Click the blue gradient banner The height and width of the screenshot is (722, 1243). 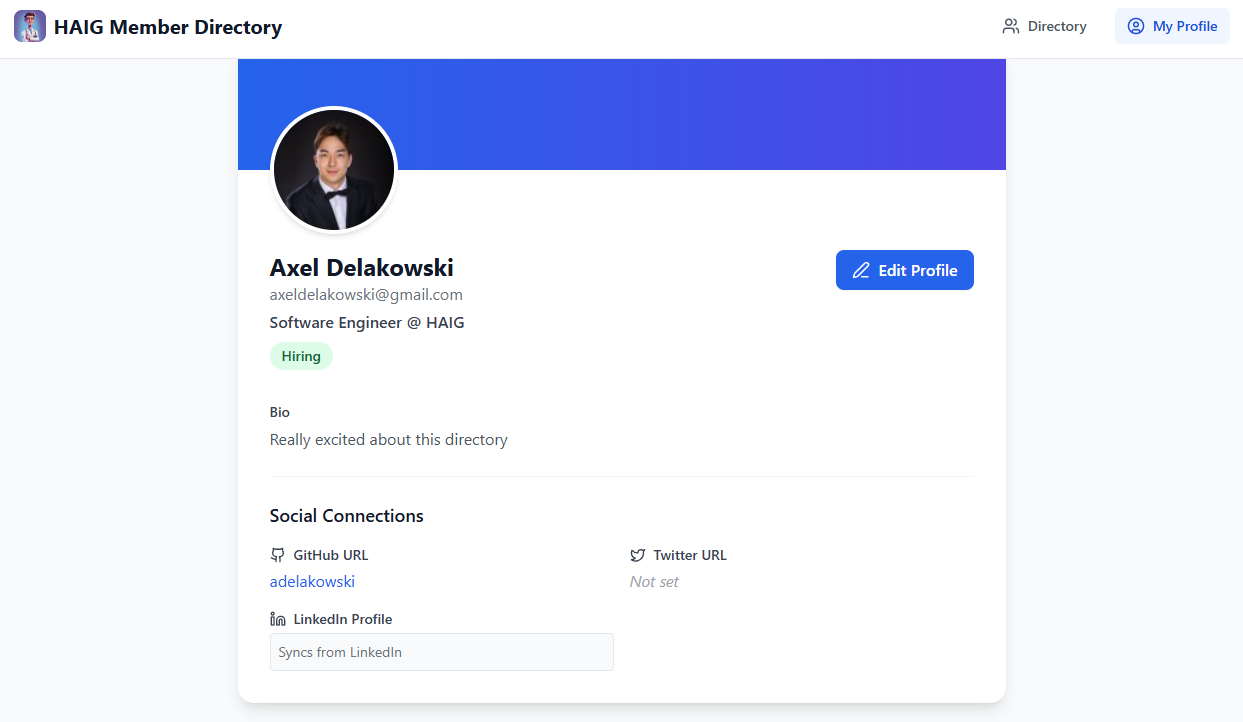700,110
